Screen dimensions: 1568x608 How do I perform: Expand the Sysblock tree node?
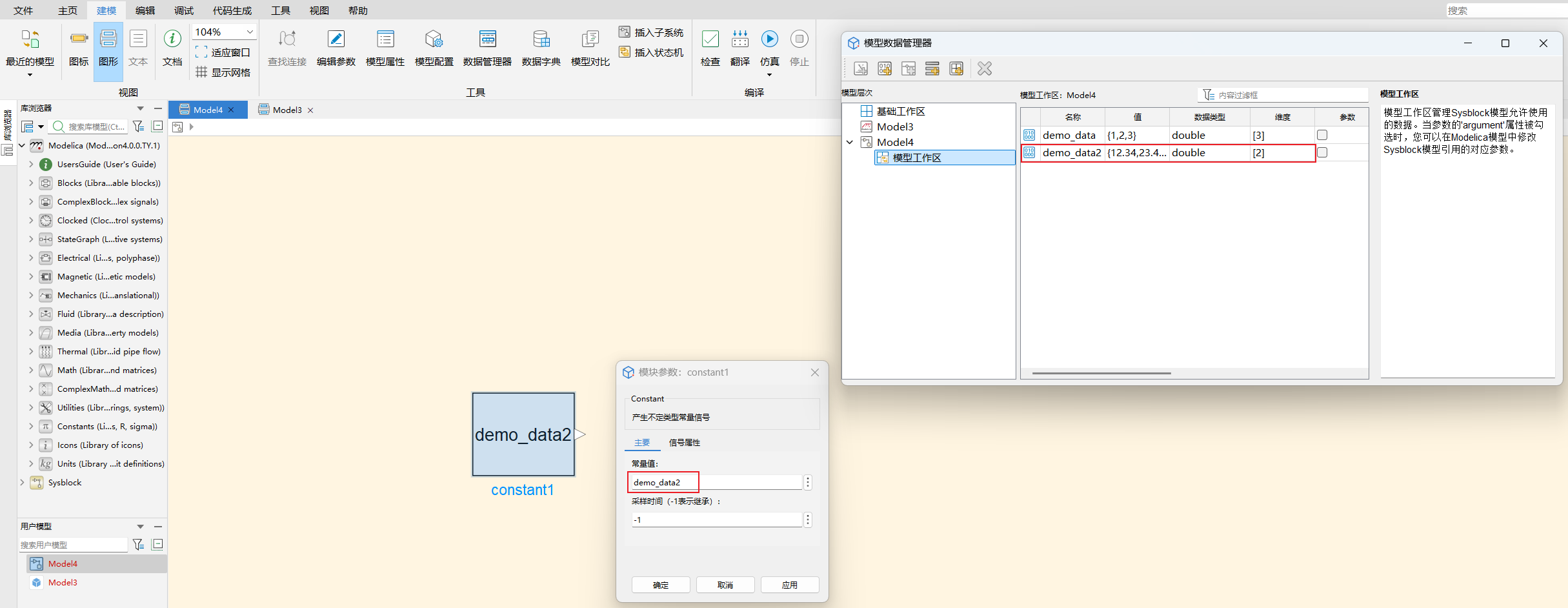22,483
